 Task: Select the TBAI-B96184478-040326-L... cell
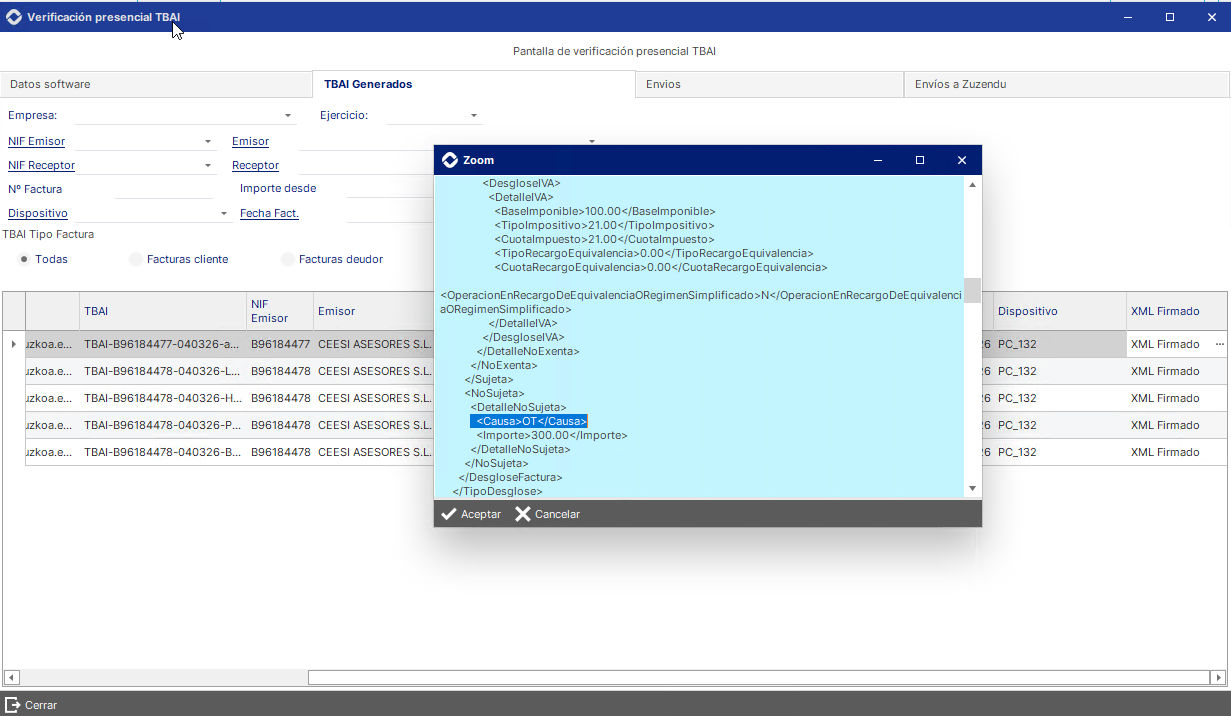pyautogui.click(x=163, y=371)
